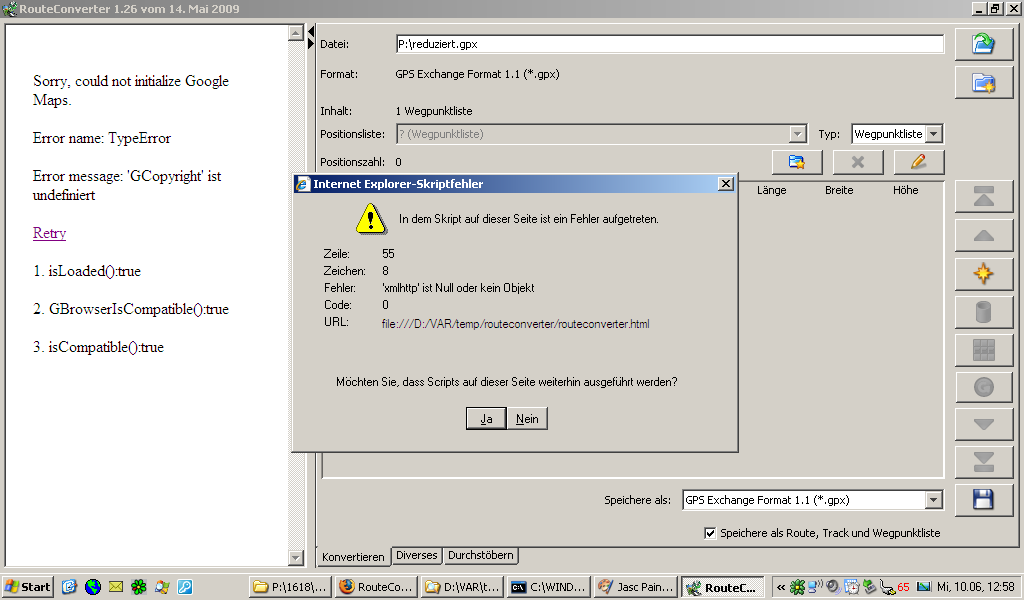Expand the Speichere als format dropdown
Viewport: 1024px width, 600px height.
coord(933,500)
